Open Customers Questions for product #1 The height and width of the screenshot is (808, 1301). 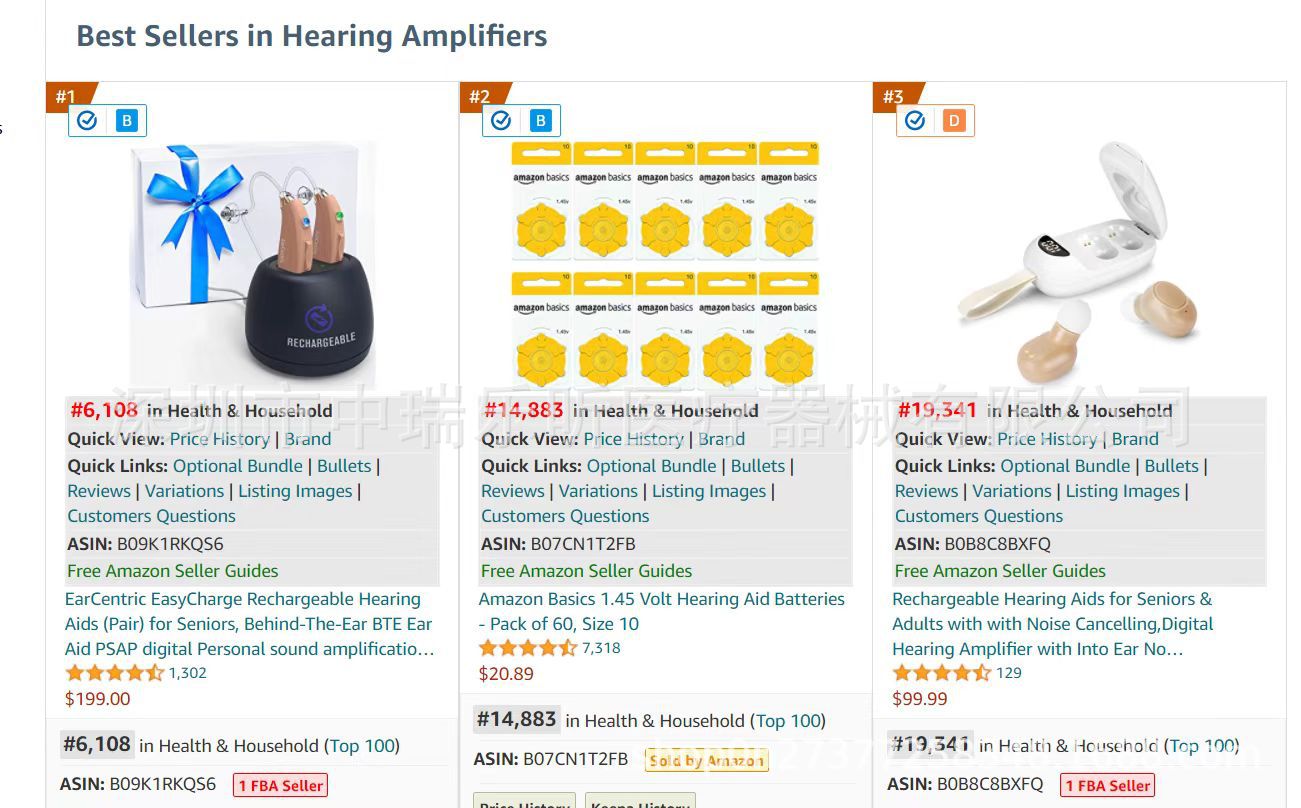point(151,516)
